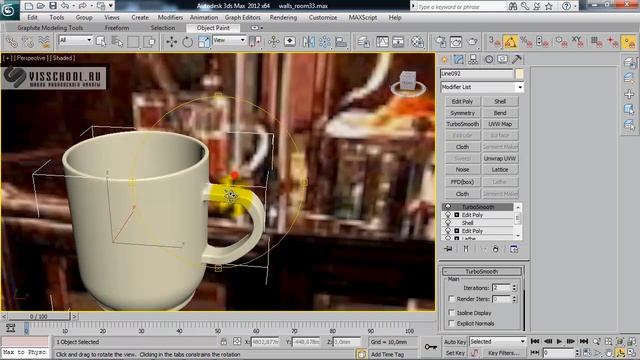Enable the Explicit Normals checkbox
The image size is (640, 360).
pyautogui.click(x=451, y=323)
